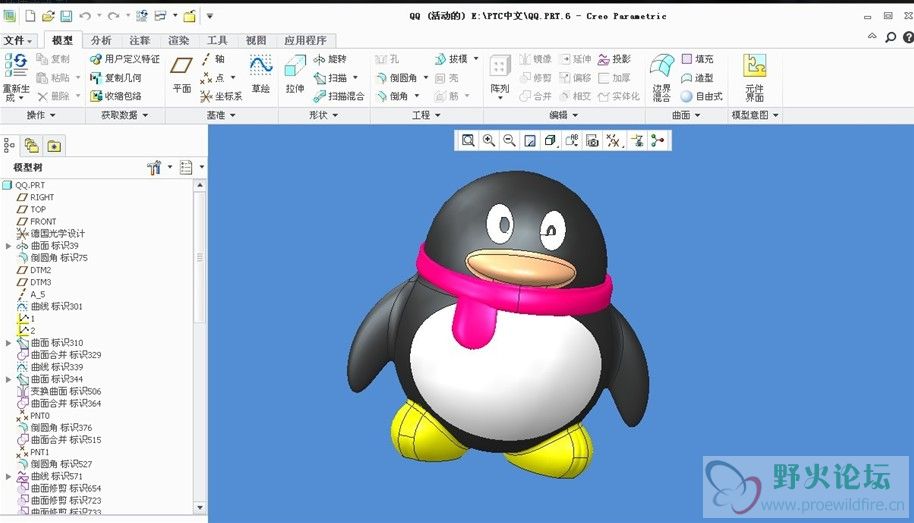Open the Component Interface (元件界面) tool
This screenshot has height=523, width=914.
tap(754, 77)
